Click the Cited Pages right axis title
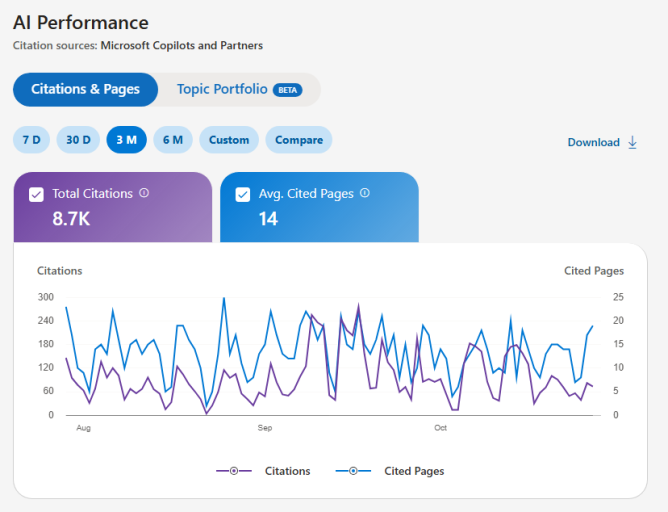 click(594, 271)
